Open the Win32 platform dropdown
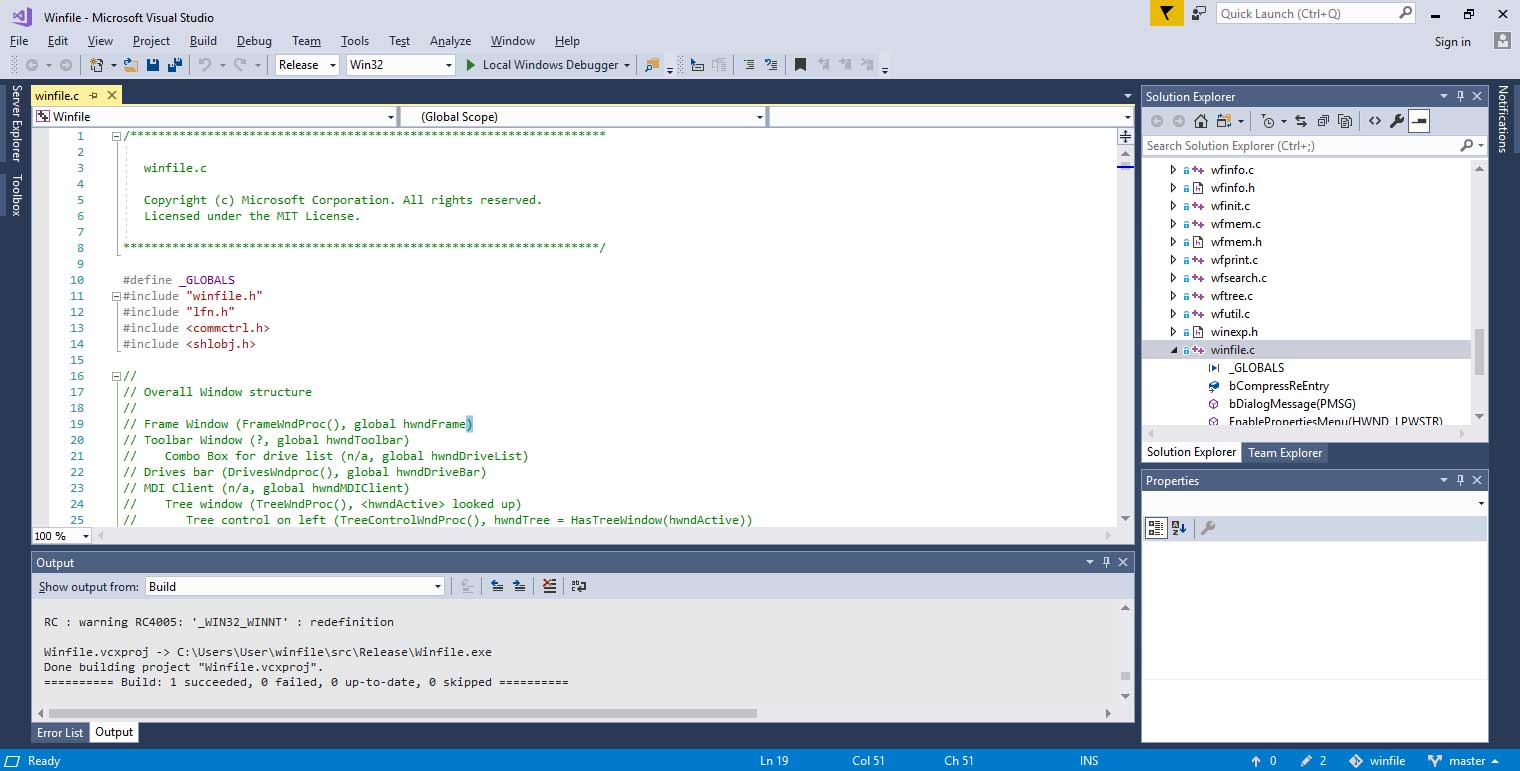This screenshot has width=1520, height=771. (x=400, y=64)
